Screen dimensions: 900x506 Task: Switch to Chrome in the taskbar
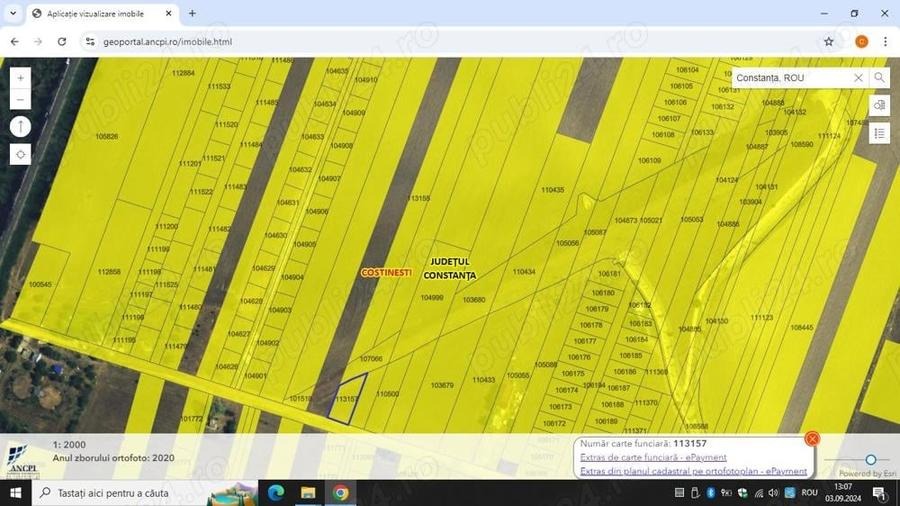coord(340,493)
